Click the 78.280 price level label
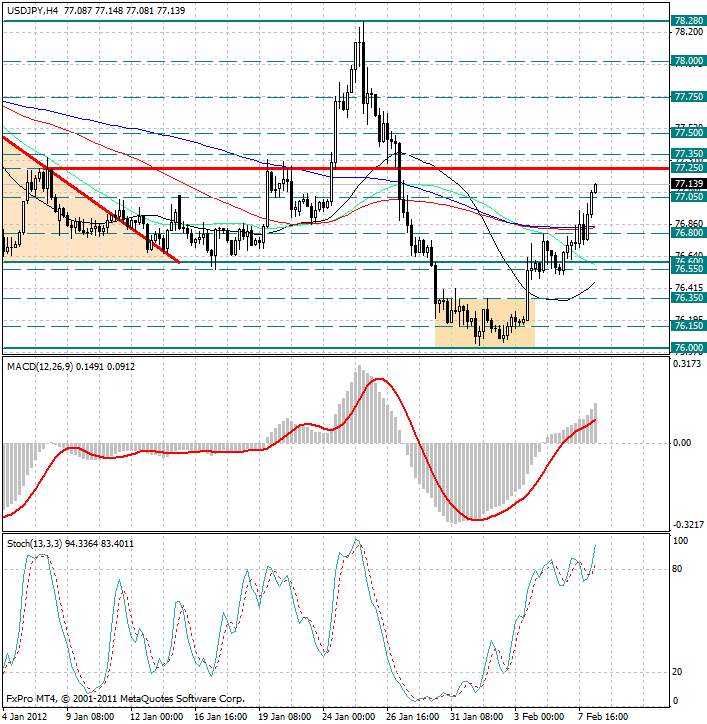 pos(688,20)
